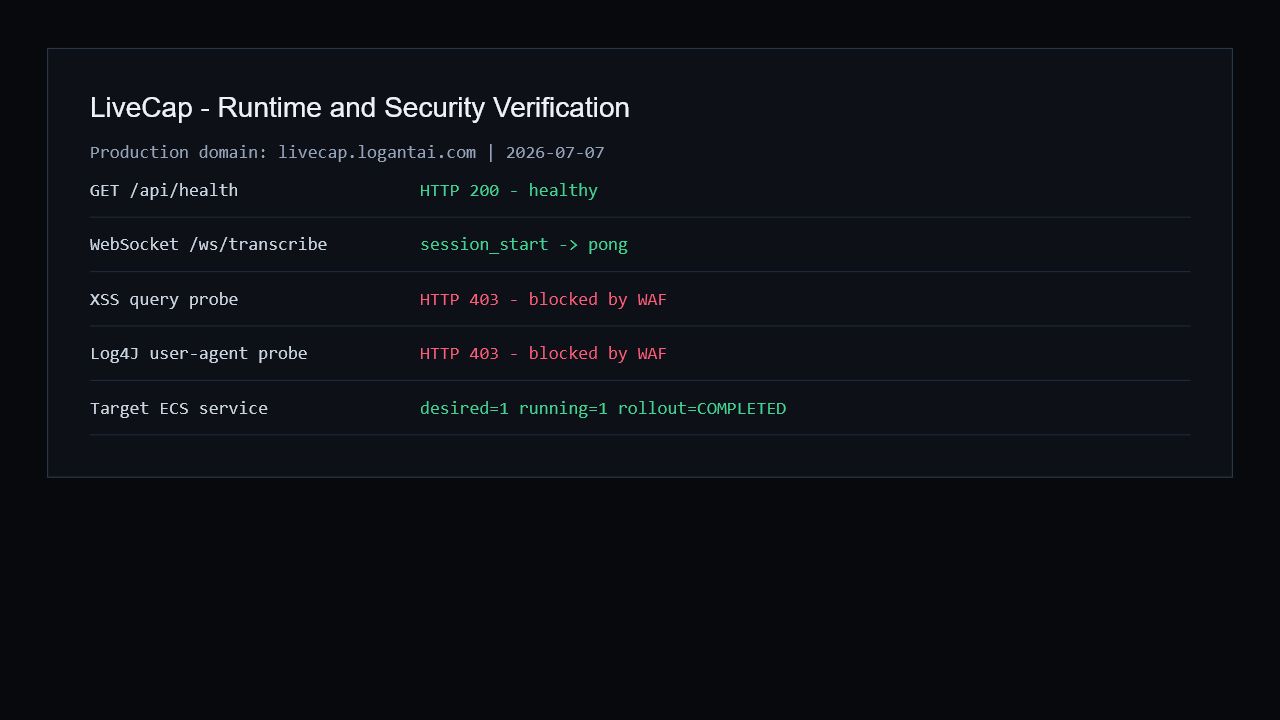This screenshot has height=720, width=1280.
Task: Click the Target ECS service label
Action: [179, 408]
